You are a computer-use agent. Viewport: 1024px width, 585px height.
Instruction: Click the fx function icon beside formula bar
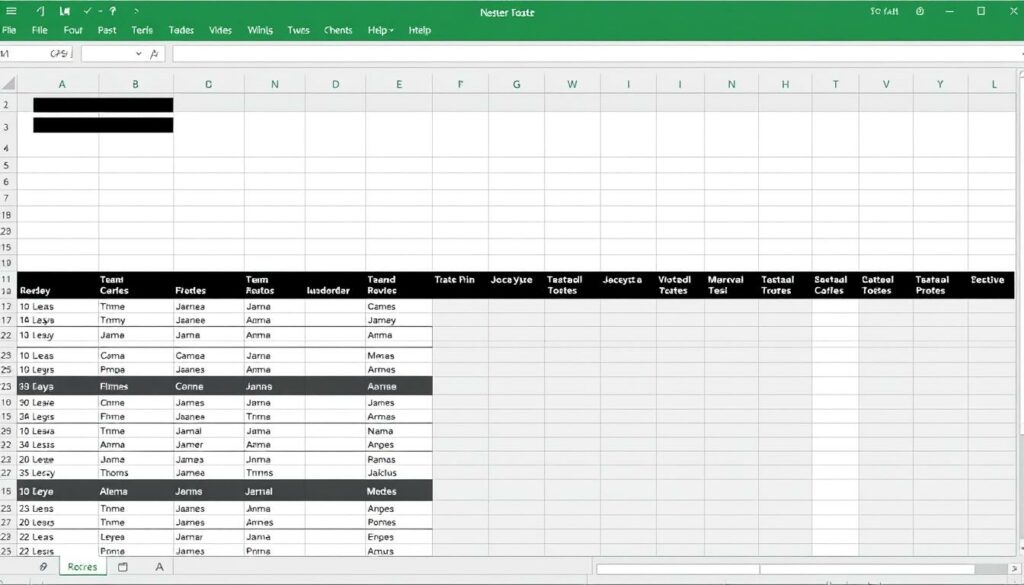pos(154,54)
